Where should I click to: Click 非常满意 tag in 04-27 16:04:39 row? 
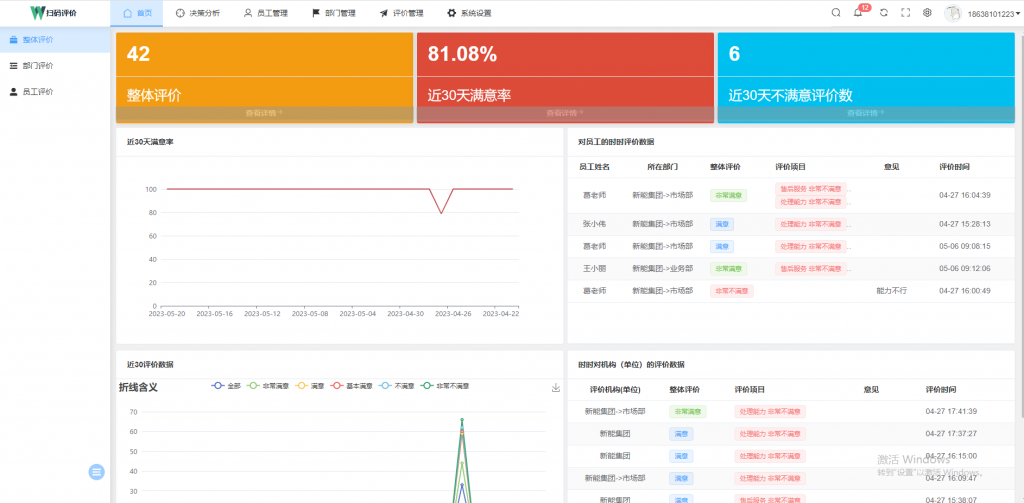(x=728, y=195)
